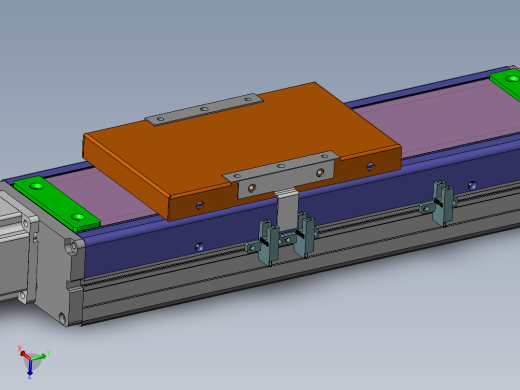Screen dimensions: 520x390
Task: Select the green end plate beside the motor
Action: (x=57, y=203)
